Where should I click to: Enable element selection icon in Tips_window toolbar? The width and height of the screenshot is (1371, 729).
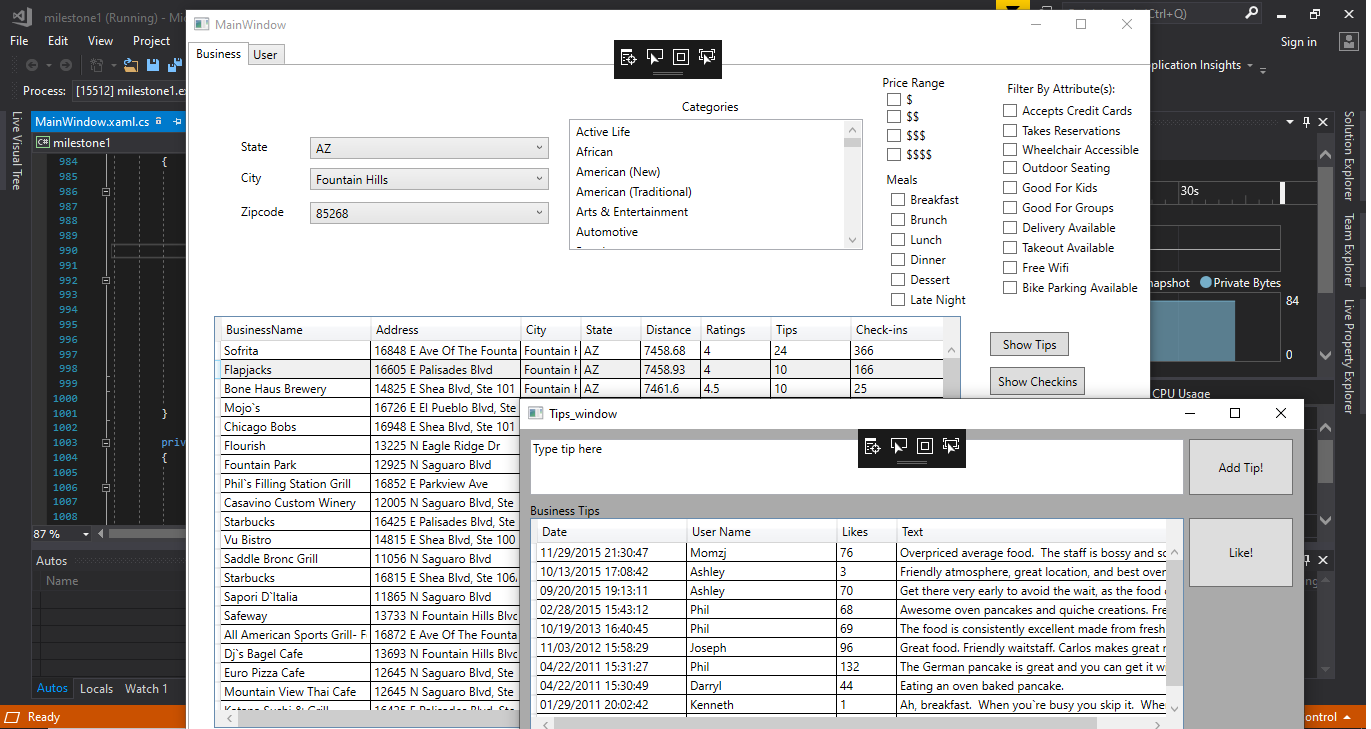[899, 446]
